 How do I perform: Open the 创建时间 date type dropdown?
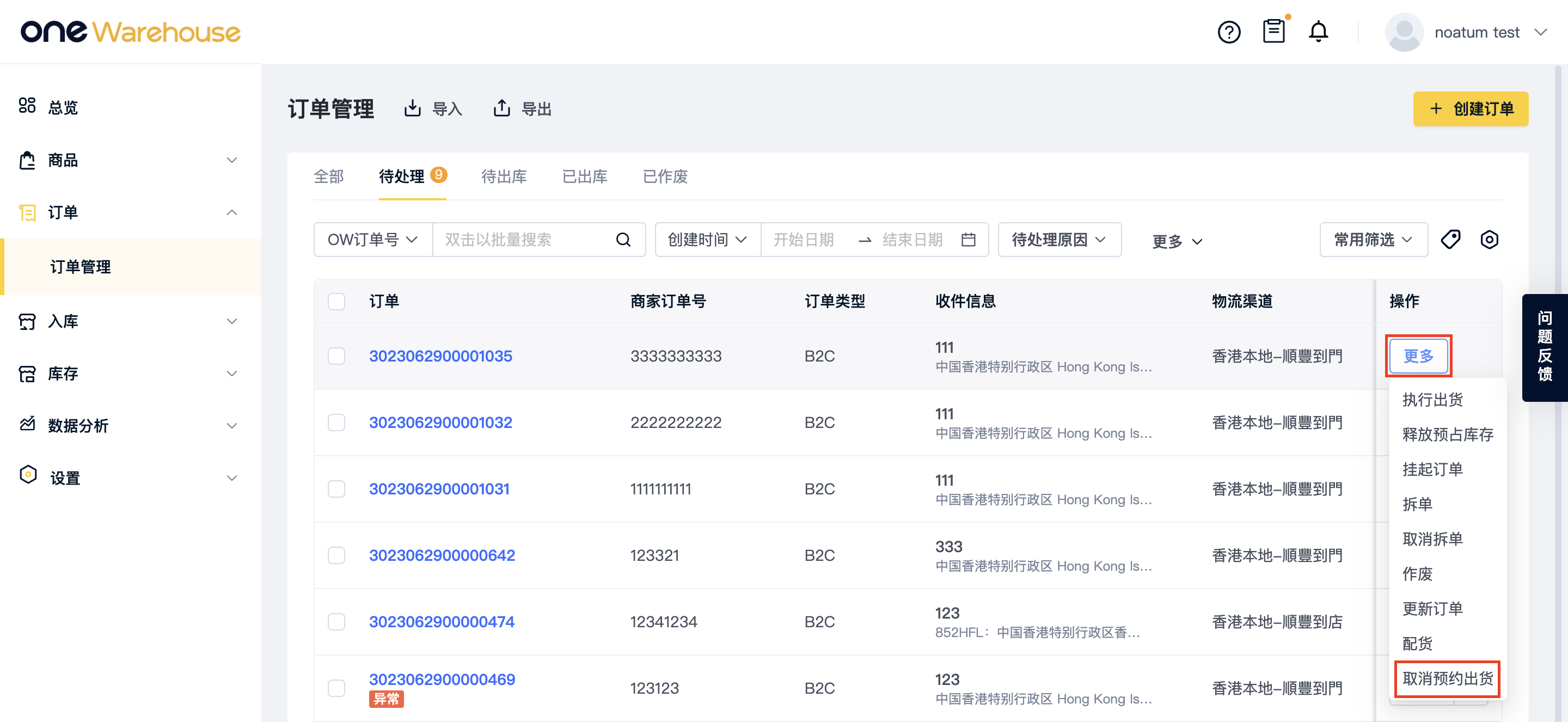708,240
